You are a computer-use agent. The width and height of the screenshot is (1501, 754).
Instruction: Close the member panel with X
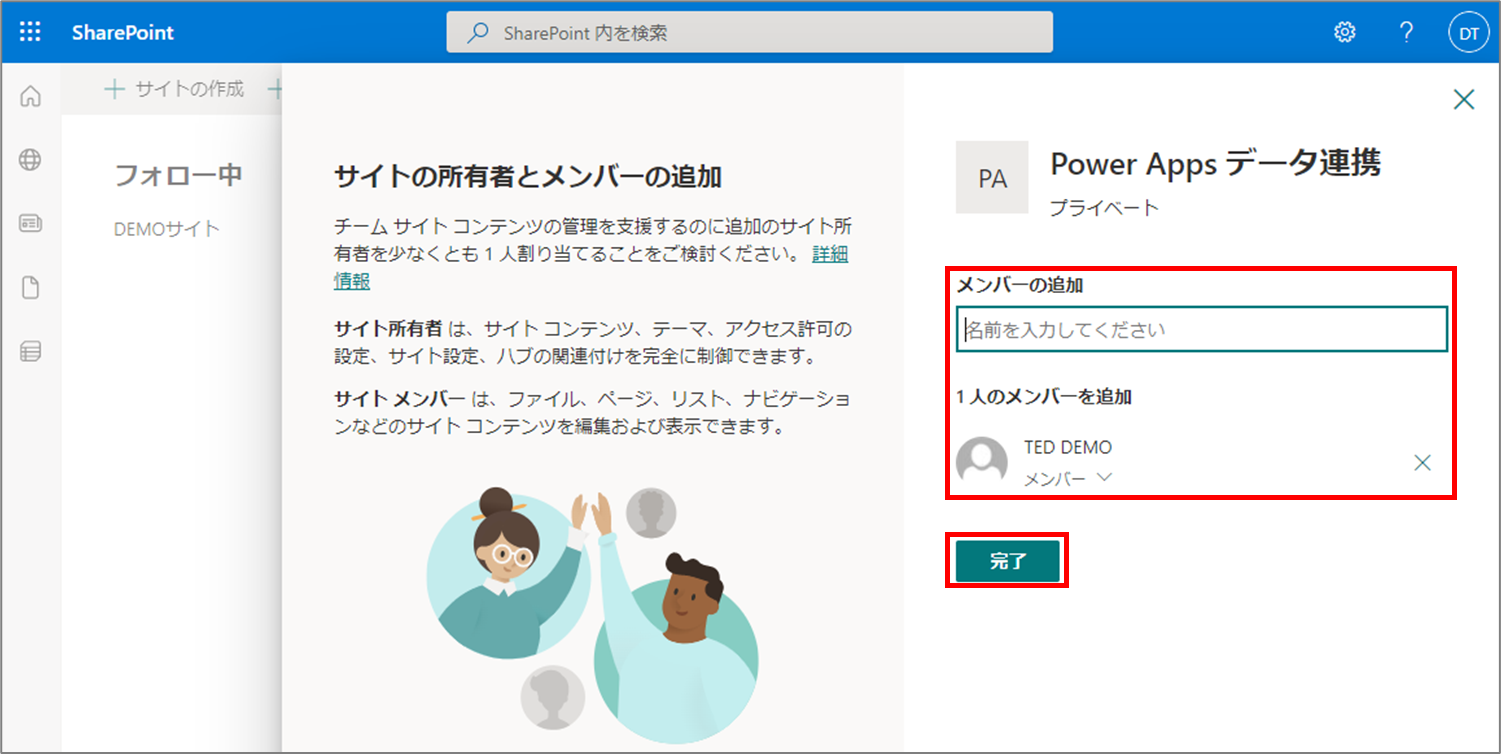1464,99
